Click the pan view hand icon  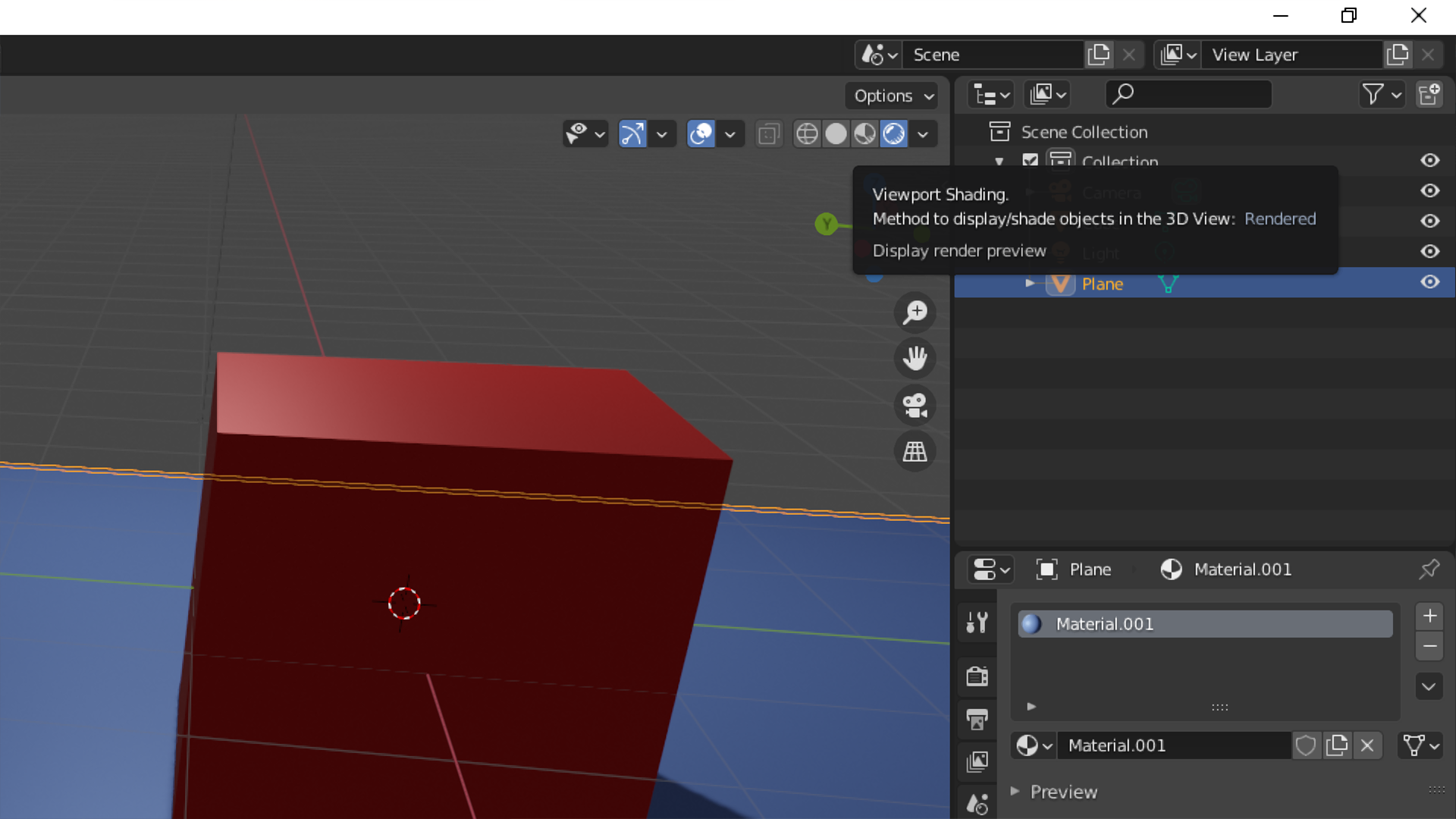[915, 359]
